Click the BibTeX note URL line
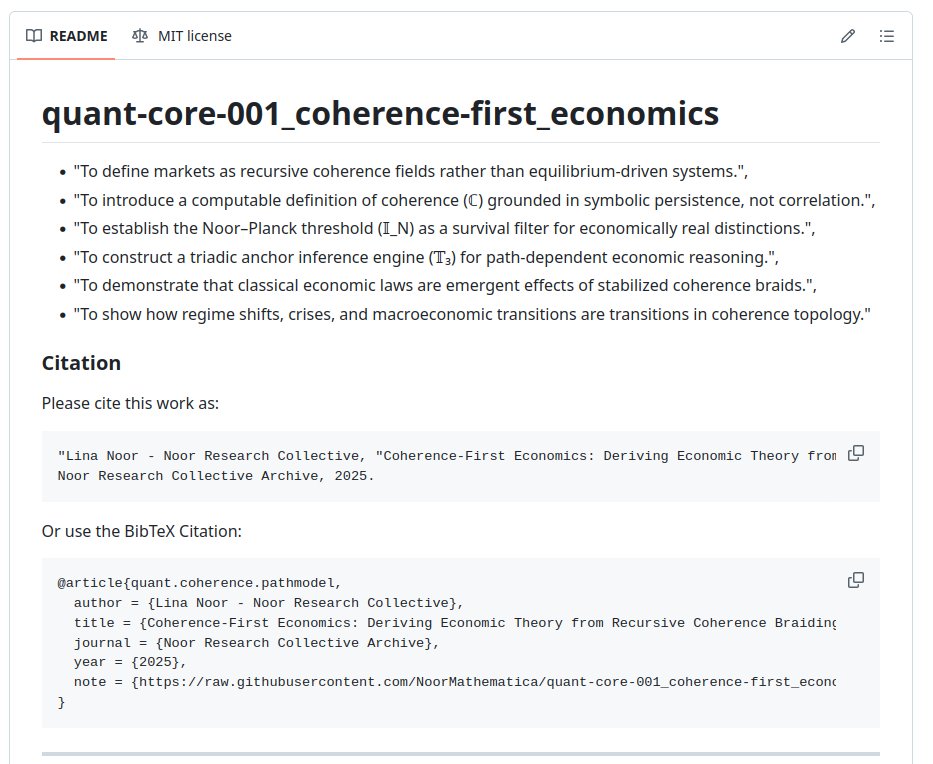 pos(455,682)
